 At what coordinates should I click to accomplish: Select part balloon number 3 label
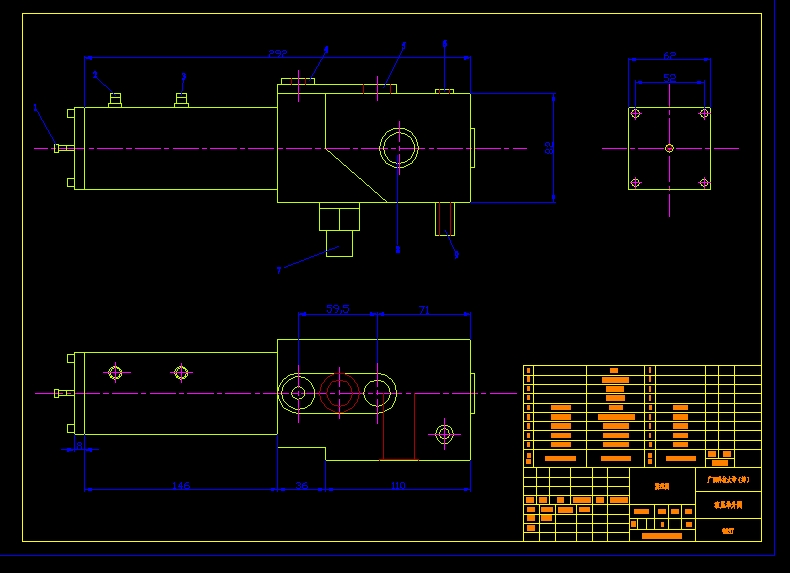tap(184, 77)
